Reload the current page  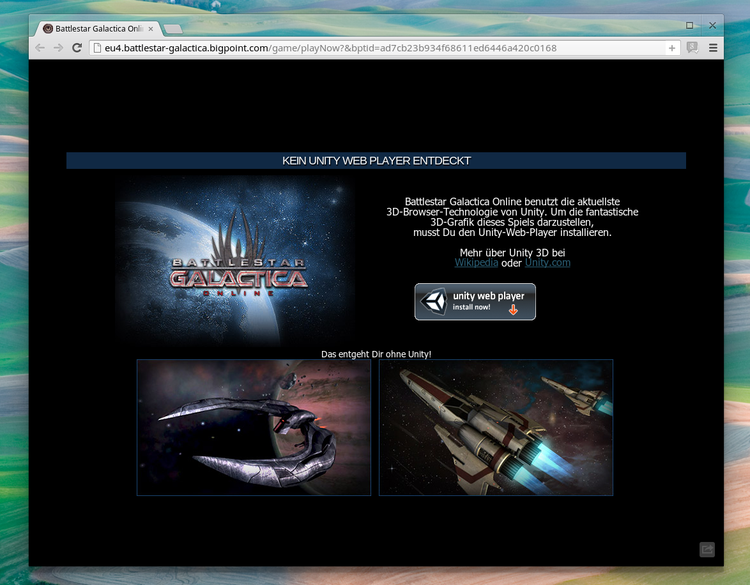[77, 48]
